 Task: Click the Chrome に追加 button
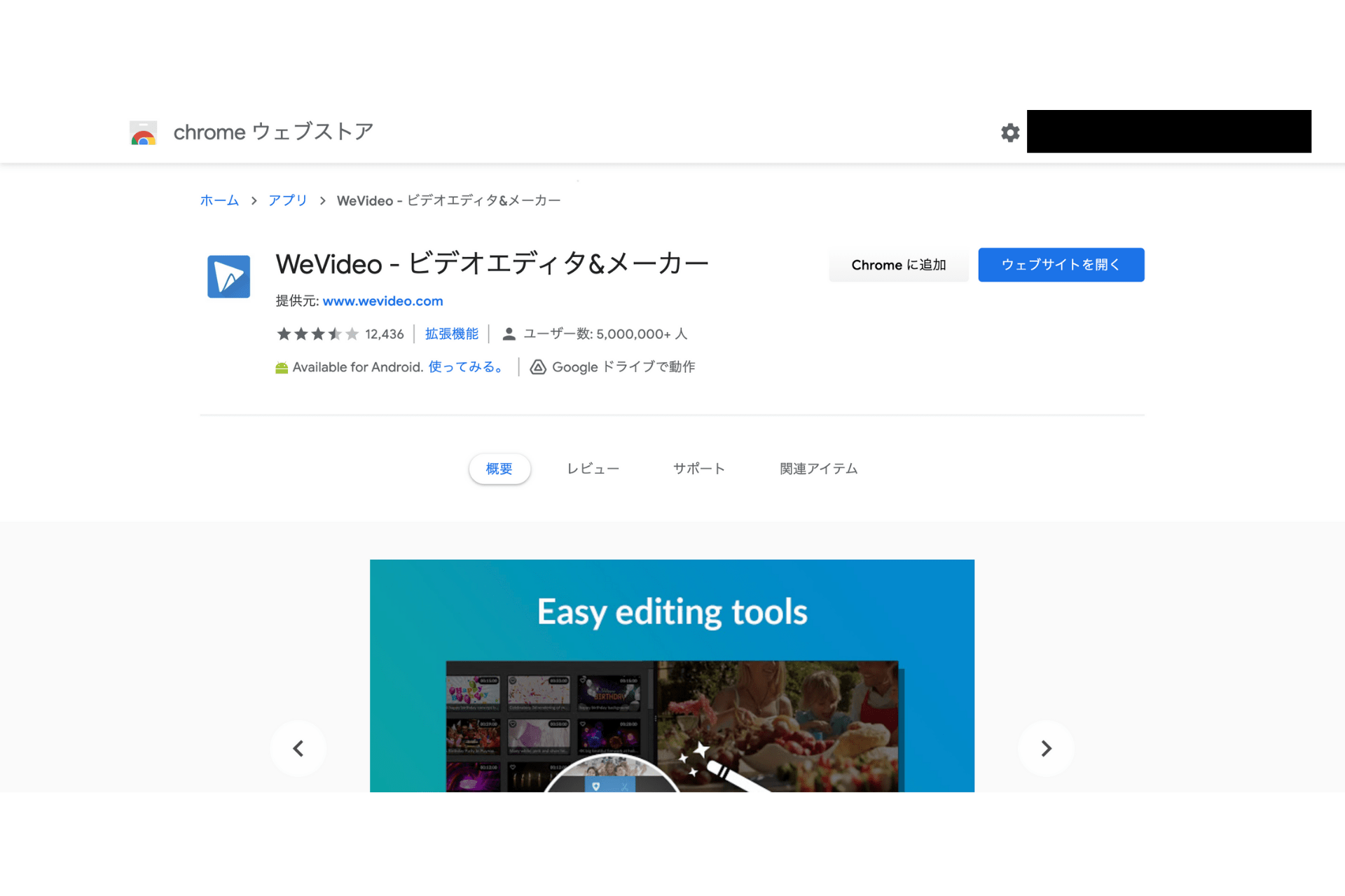pyautogui.click(x=899, y=265)
